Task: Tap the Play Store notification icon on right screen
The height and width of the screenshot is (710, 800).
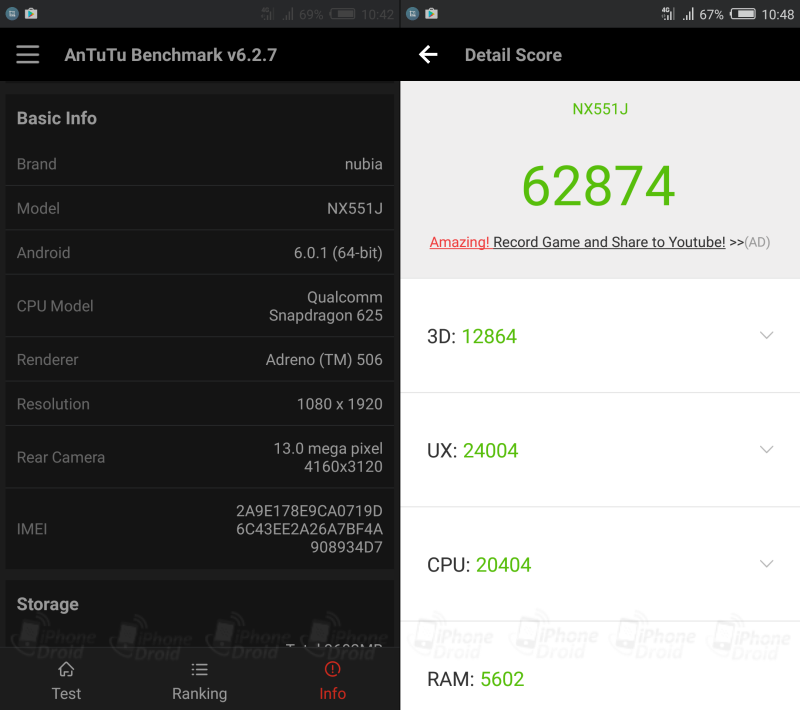Action: (431, 14)
